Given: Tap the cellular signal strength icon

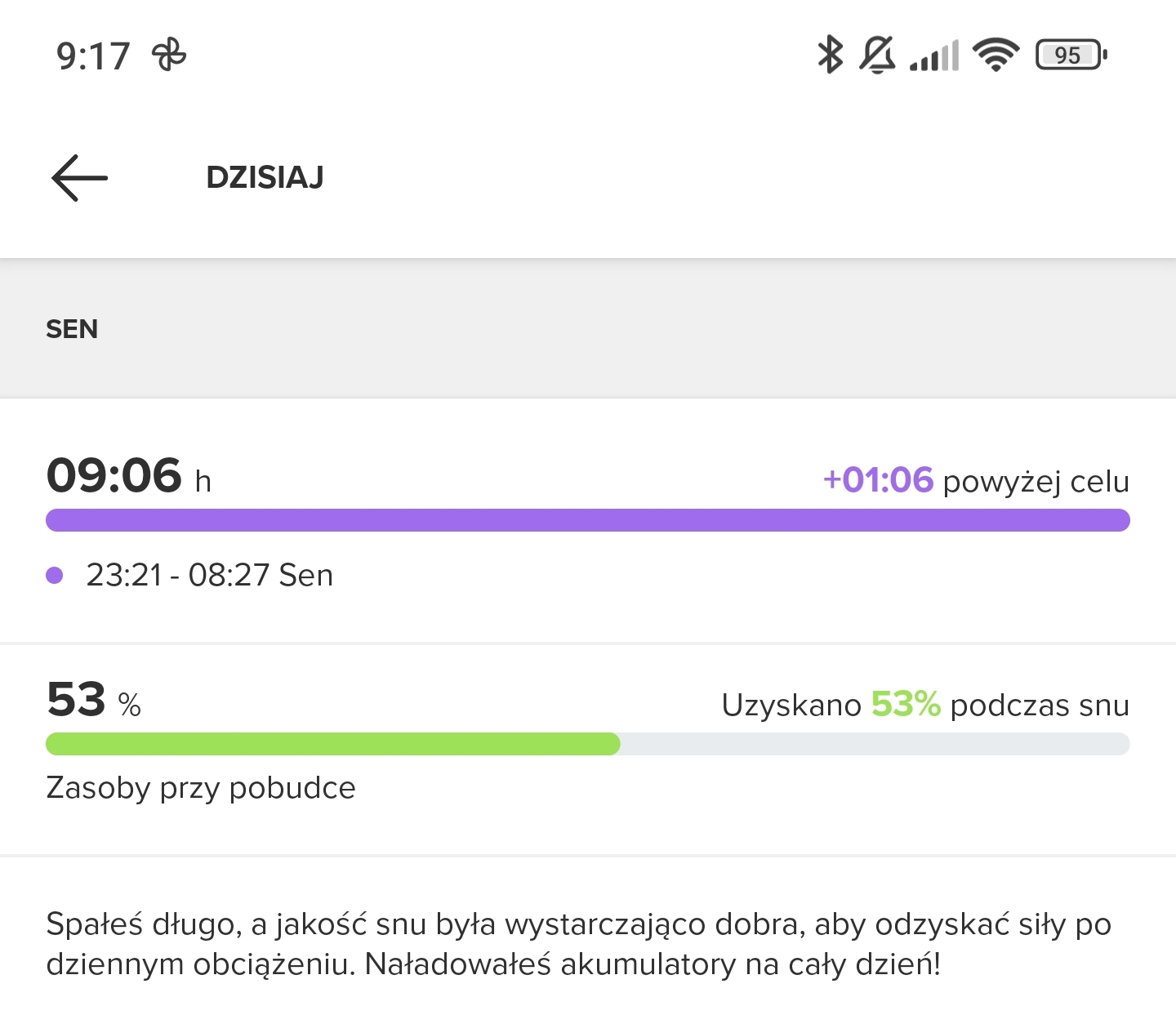Looking at the screenshot, I should [934, 56].
